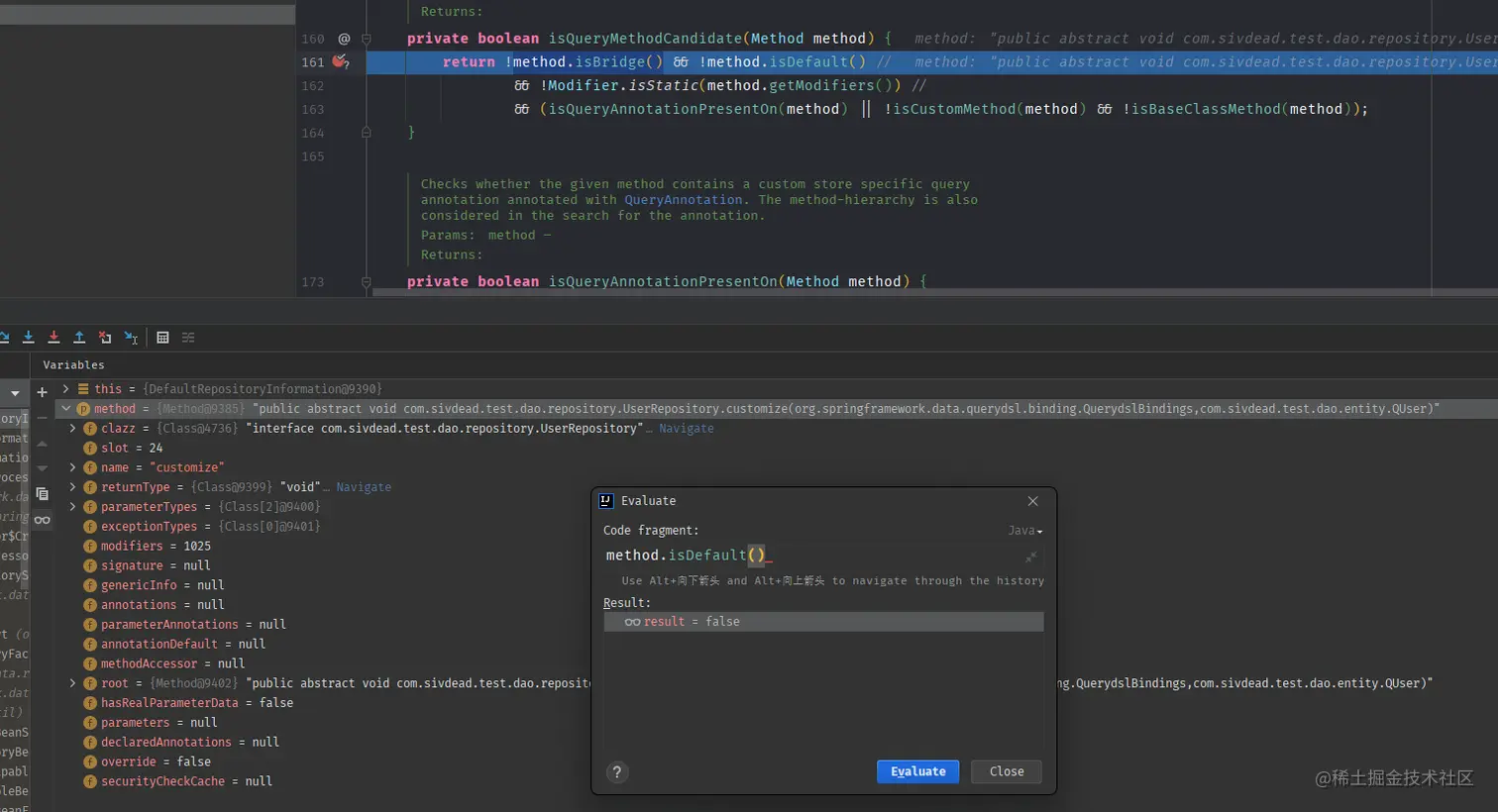Click the Close button in Evaluate dialog

1007,771
